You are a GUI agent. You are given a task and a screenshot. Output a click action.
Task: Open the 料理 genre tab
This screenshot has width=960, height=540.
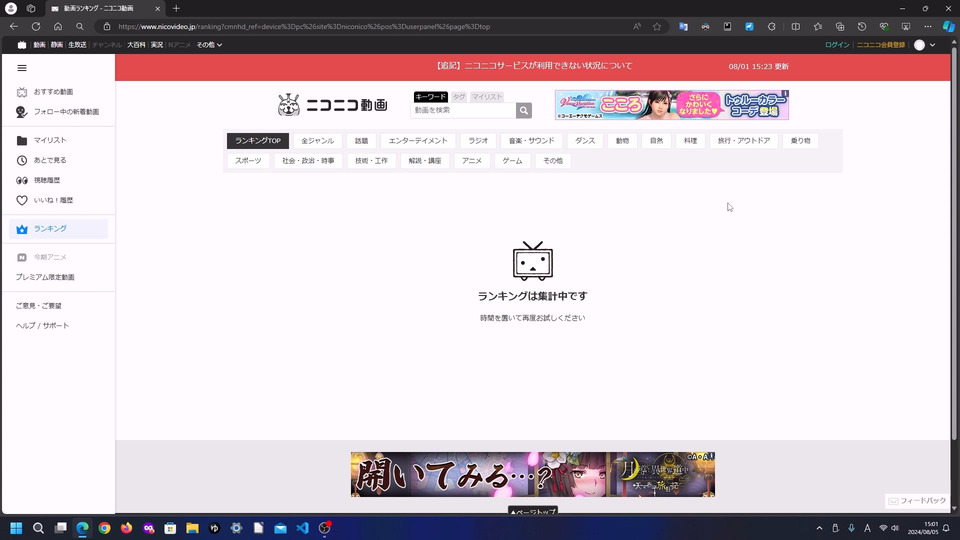(691, 141)
